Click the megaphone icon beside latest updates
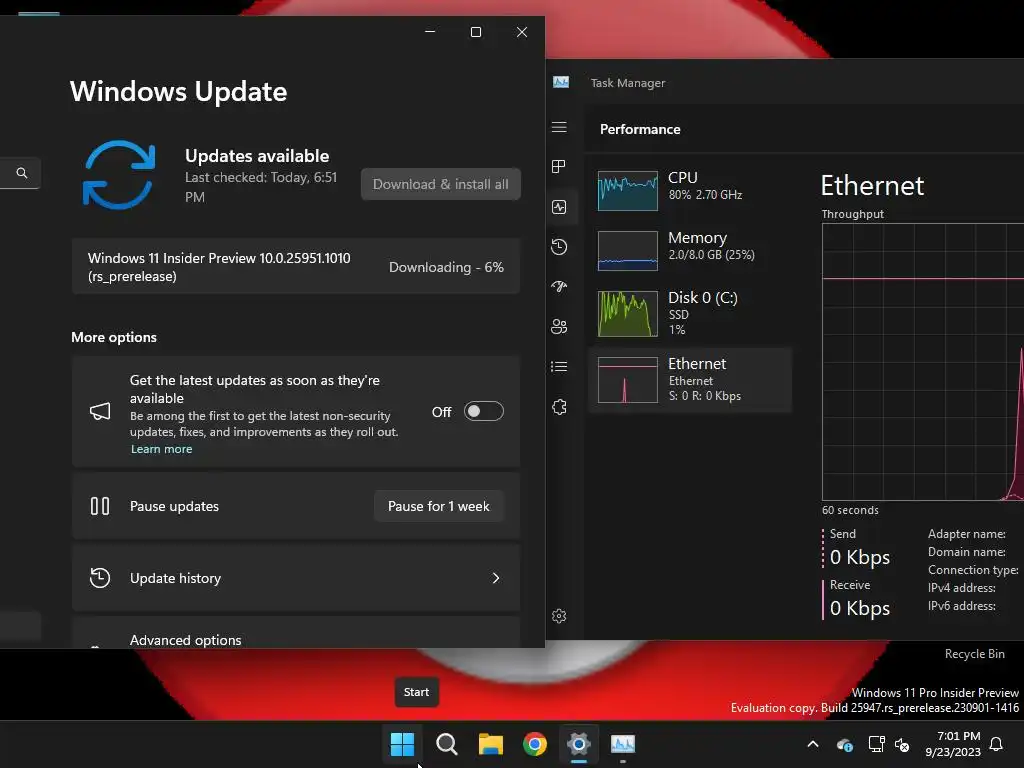Viewport: 1024px width, 768px height. 100,411
